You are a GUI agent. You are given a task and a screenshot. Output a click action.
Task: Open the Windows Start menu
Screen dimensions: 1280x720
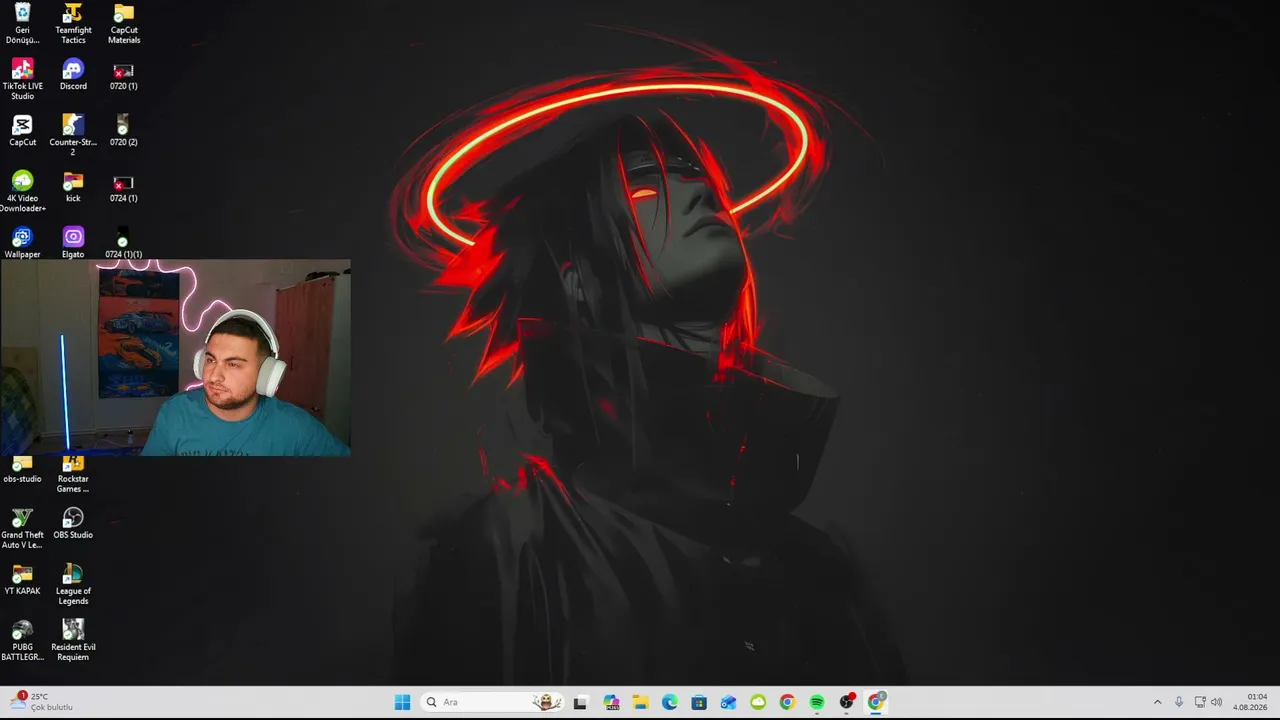pos(402,702)
